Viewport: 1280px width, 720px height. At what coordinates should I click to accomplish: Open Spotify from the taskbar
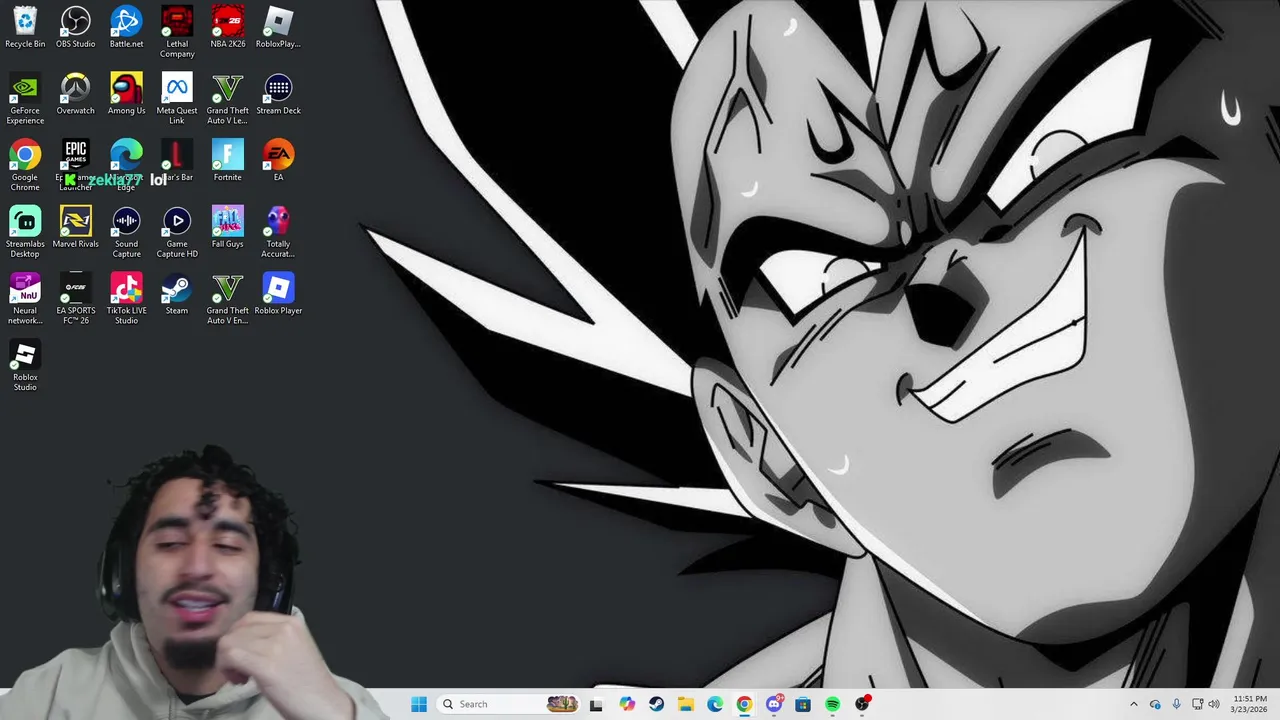833,704
